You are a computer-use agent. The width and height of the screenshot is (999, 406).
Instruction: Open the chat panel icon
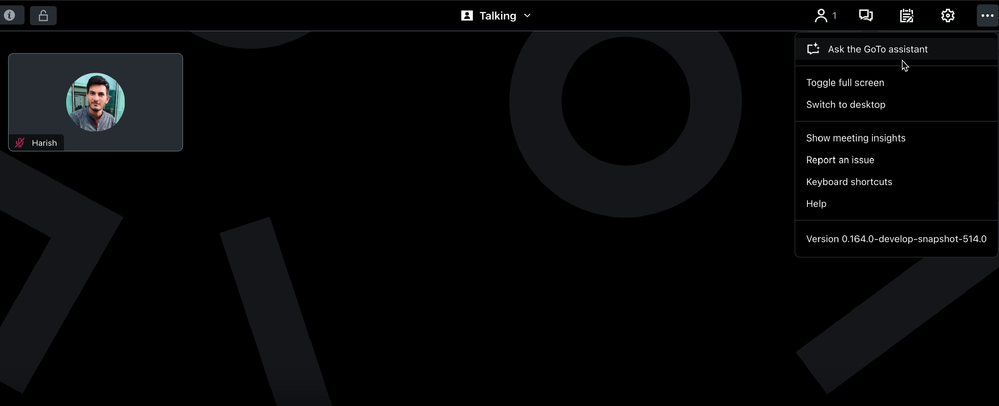click(866, 16)
